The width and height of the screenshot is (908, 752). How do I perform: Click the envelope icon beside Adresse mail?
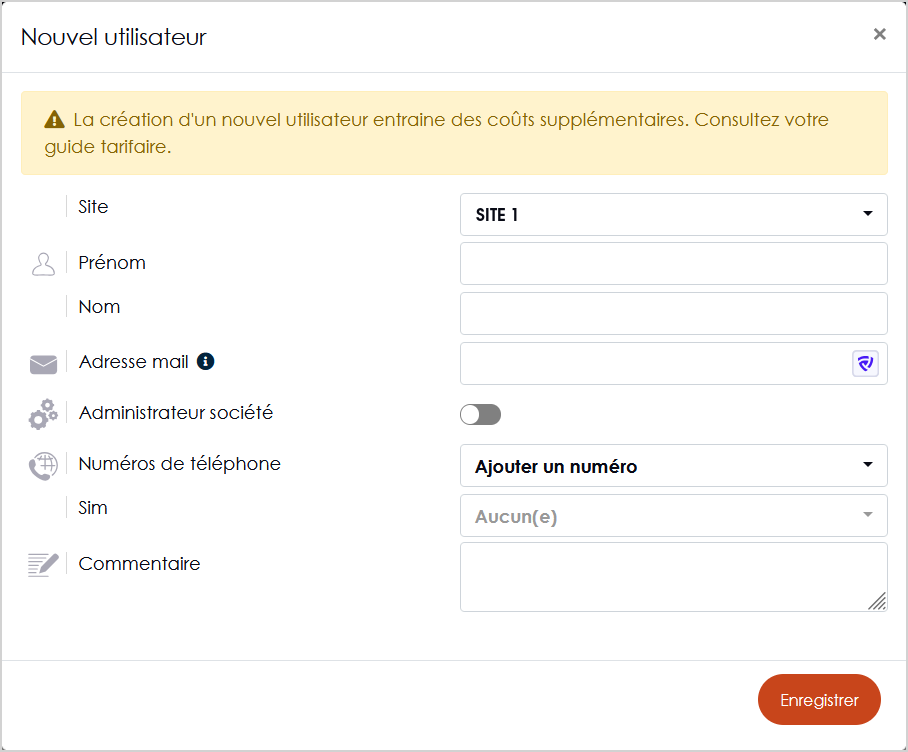[x=43, y=365]
